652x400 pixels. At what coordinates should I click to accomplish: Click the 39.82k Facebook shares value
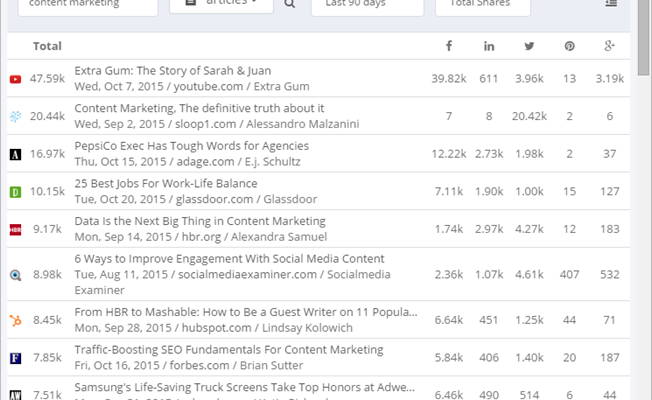449,79
